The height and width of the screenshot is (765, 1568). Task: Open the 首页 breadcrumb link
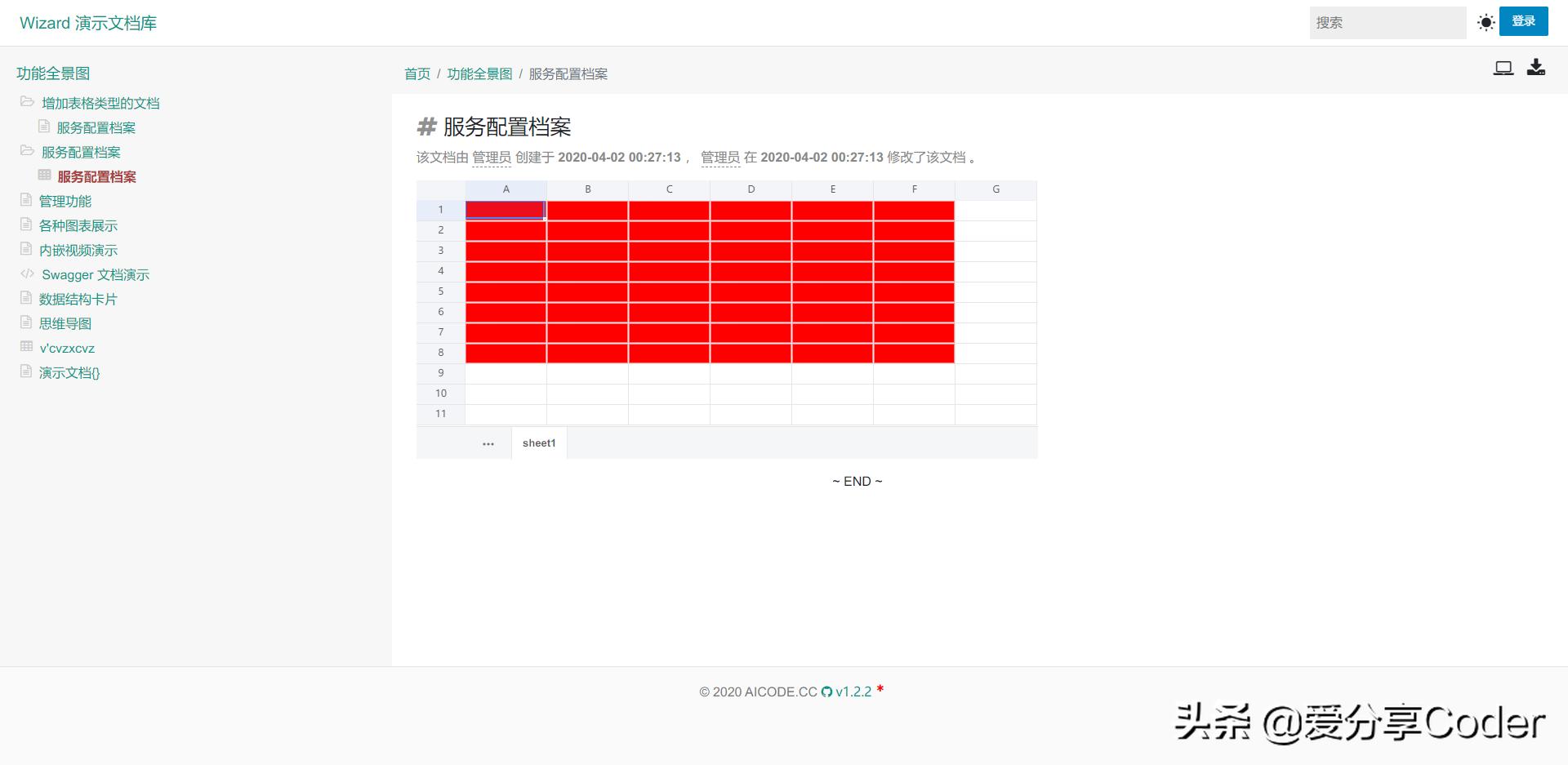[x=416, y=73]
